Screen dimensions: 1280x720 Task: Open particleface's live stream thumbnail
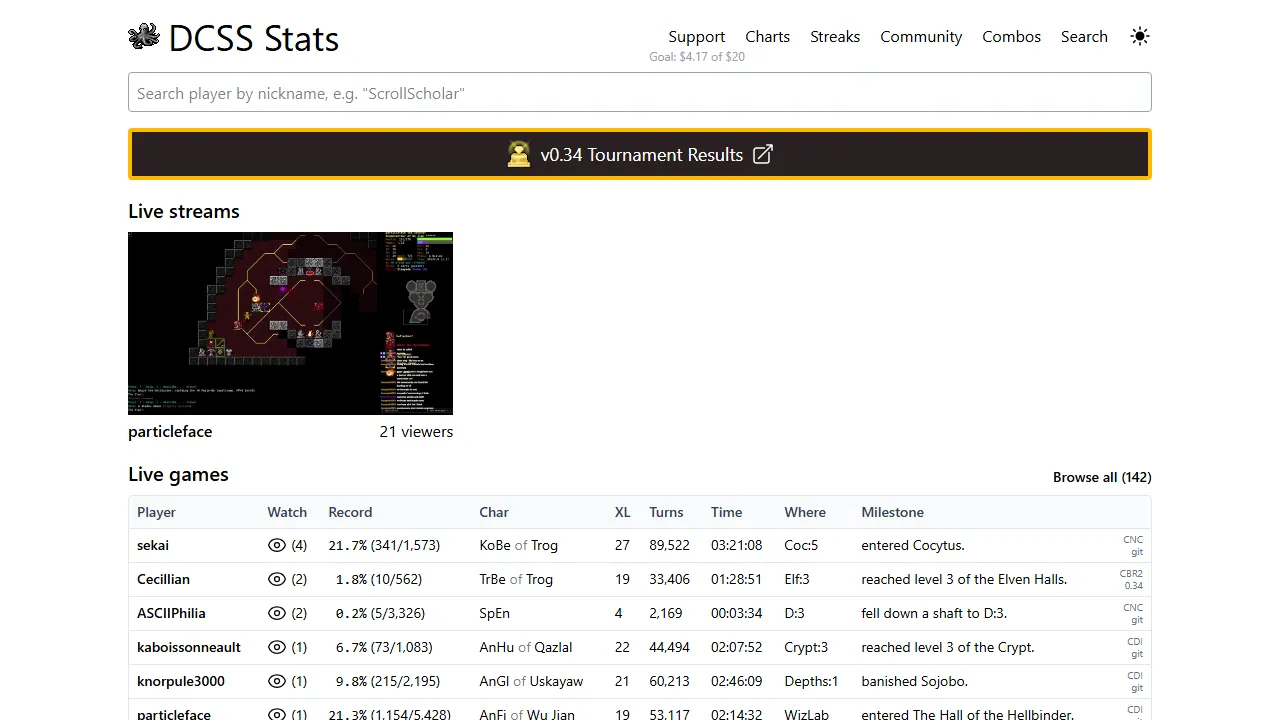[x=290, y=323]
